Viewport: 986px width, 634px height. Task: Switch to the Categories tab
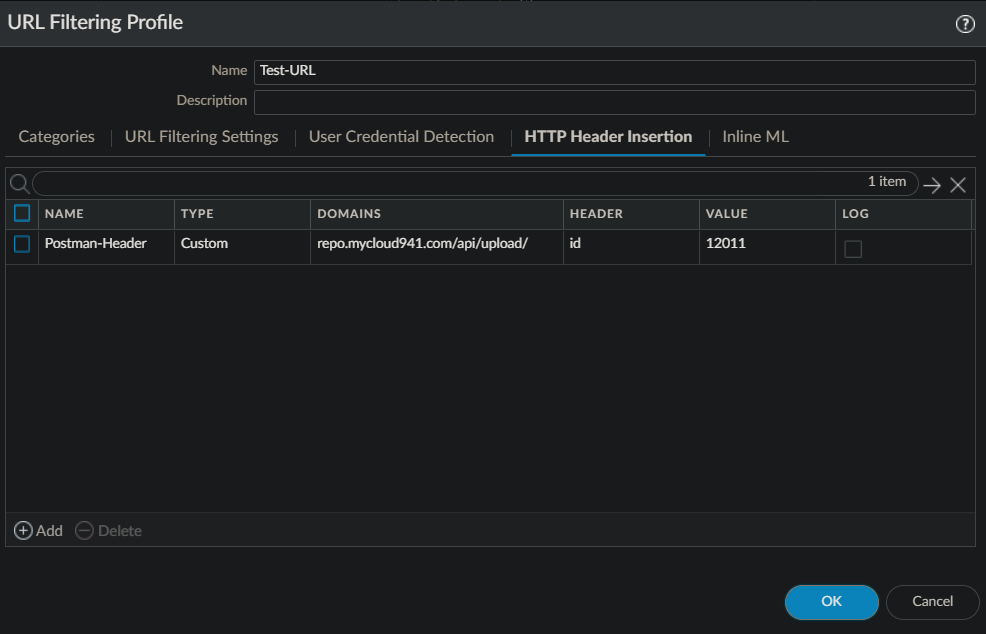pos(57,137)
